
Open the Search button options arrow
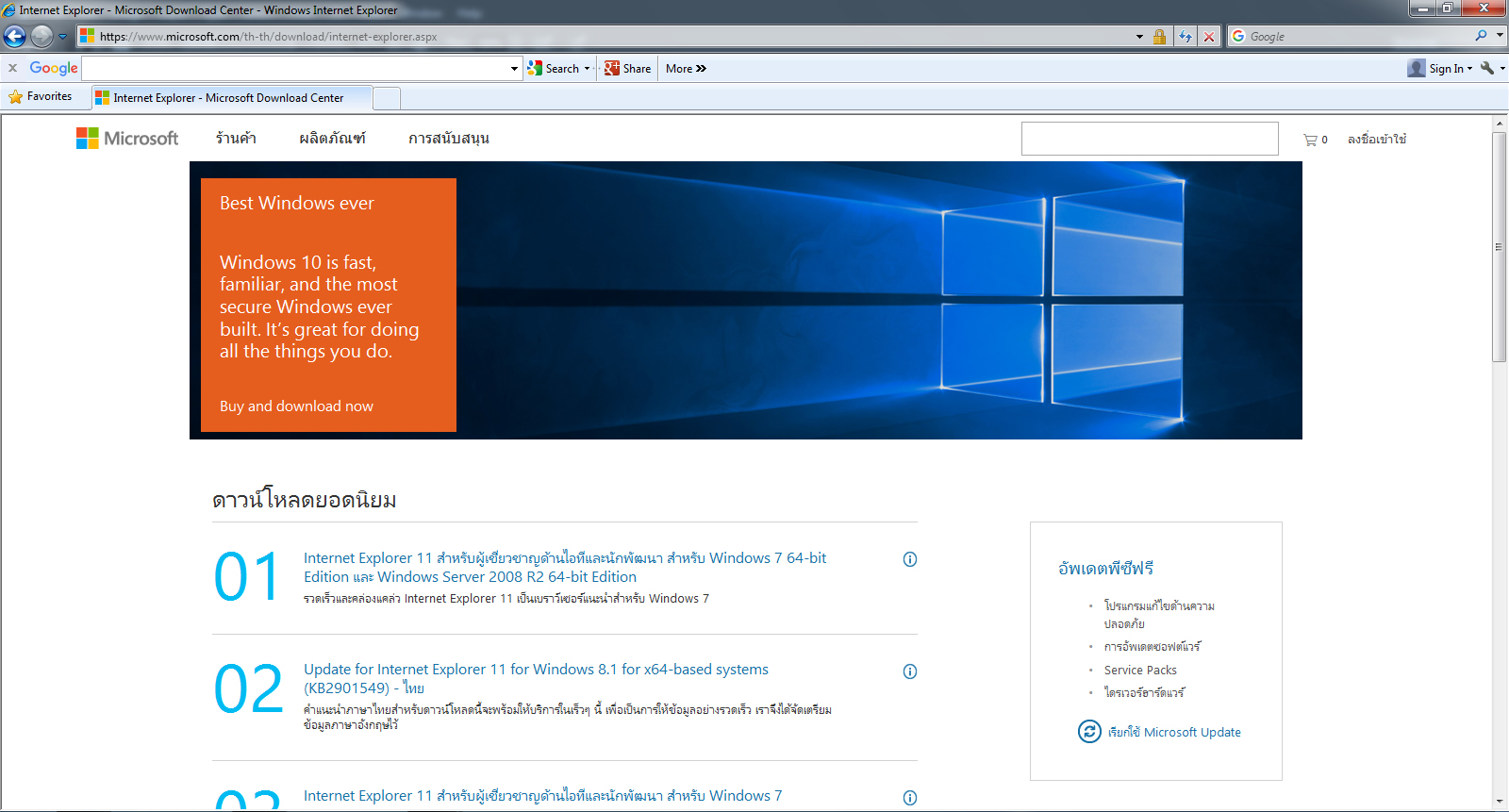click(x=587, y=68)
